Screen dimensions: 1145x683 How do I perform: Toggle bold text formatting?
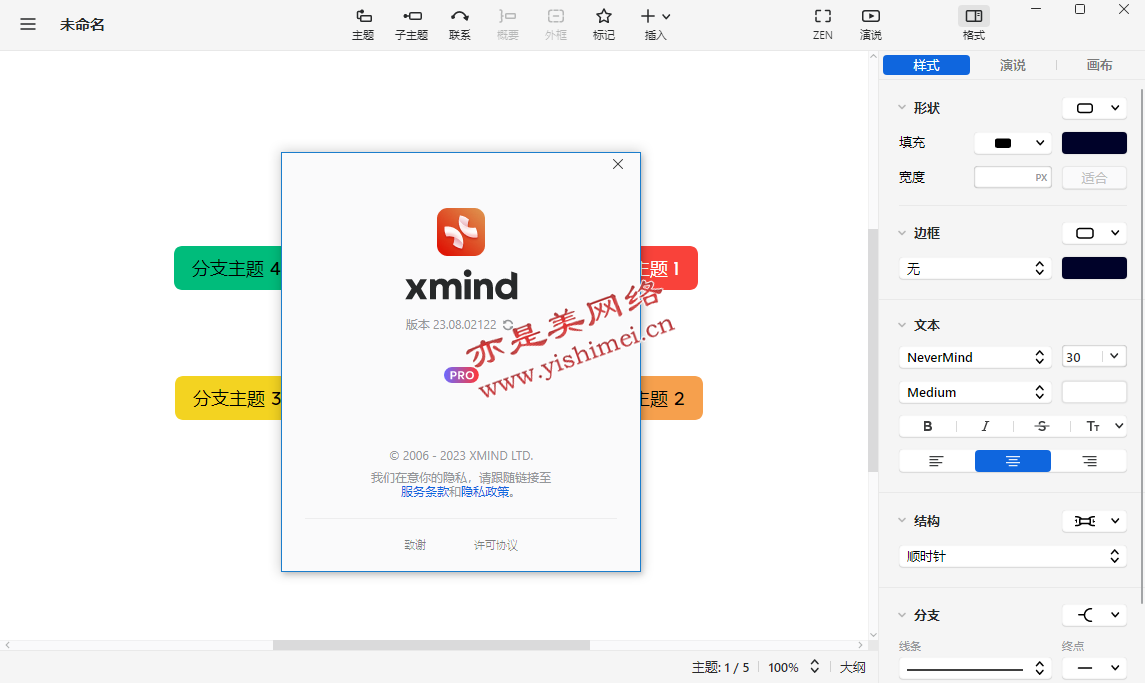(927, 427)
